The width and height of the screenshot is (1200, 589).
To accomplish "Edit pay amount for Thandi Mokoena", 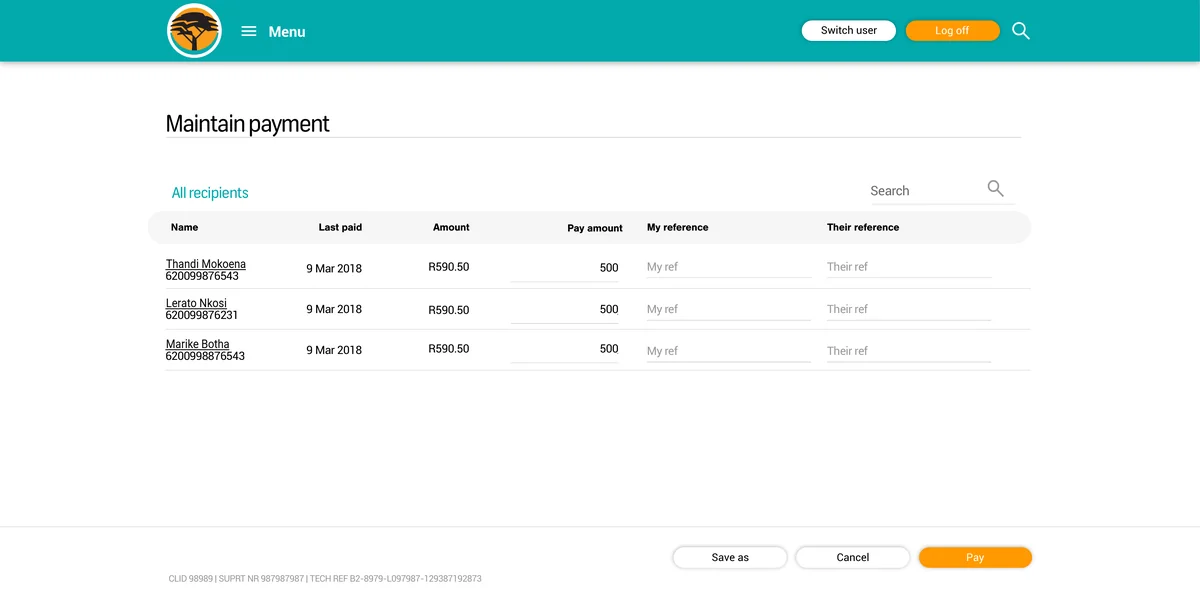I will (564, 268).
